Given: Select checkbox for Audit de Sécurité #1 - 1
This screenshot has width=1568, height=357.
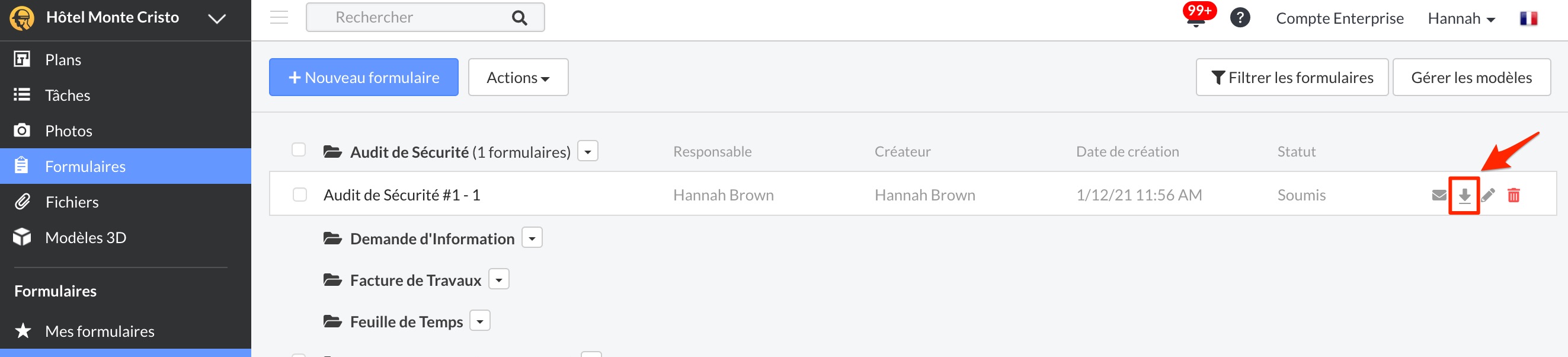Looking at the screenshot, I should 299,195.
